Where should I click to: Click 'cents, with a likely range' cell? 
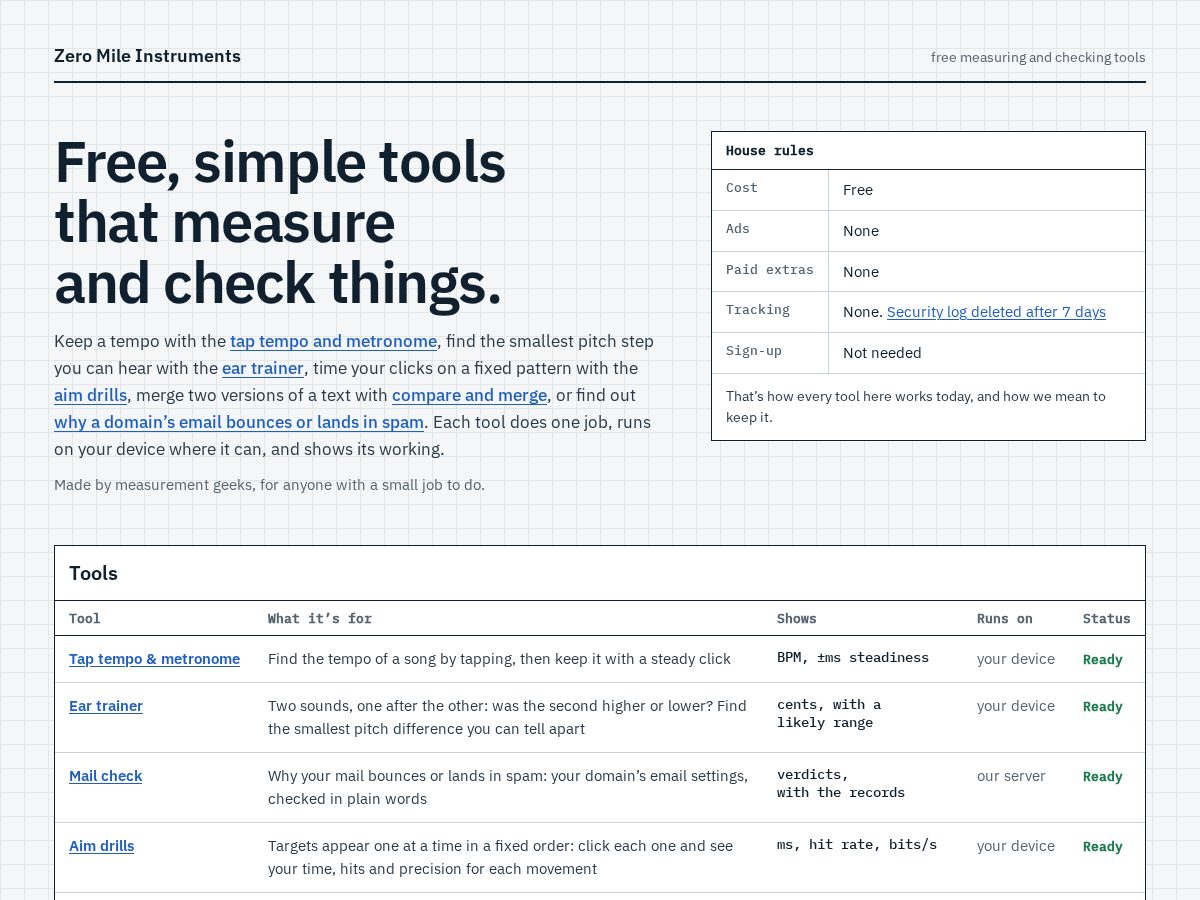pos(829,714)
